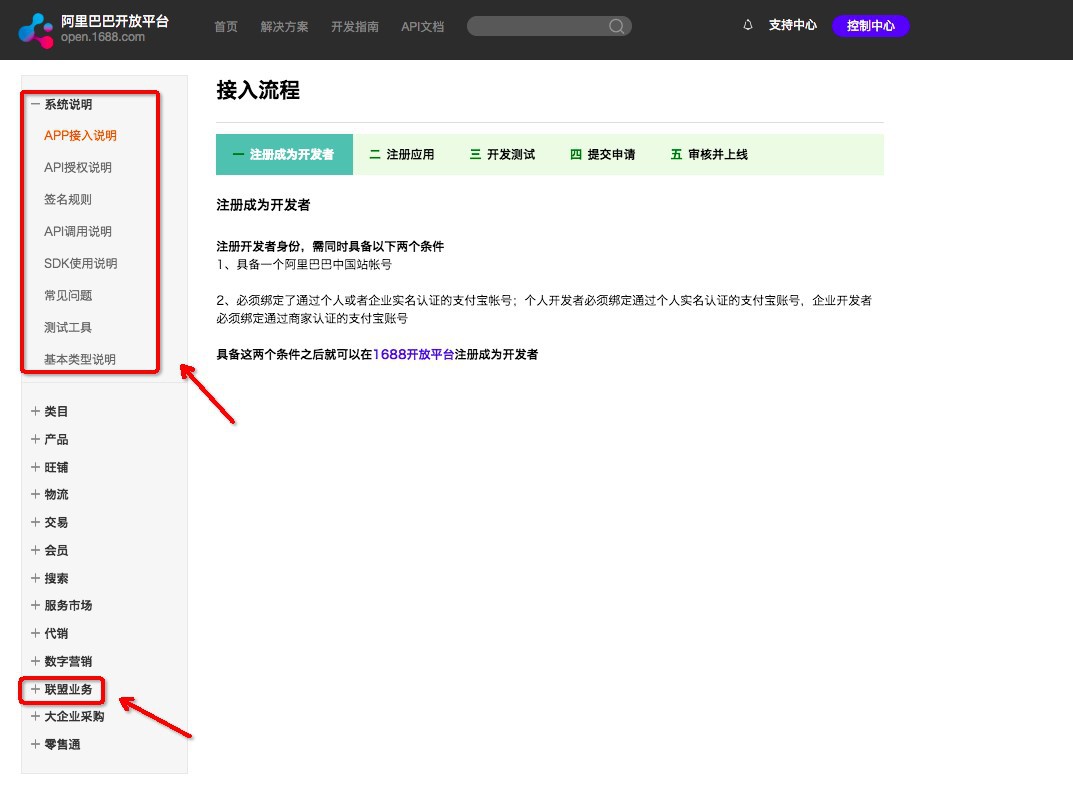The height and width of the screenshot is (792, 1073).
Task: Expand the 产品 category
Action: click(x=49, y=439)
